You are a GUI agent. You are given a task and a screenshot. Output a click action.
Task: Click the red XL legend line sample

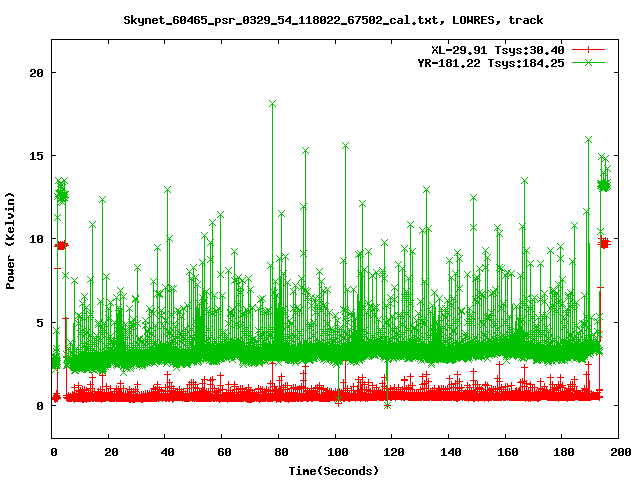tap(588, 50)
